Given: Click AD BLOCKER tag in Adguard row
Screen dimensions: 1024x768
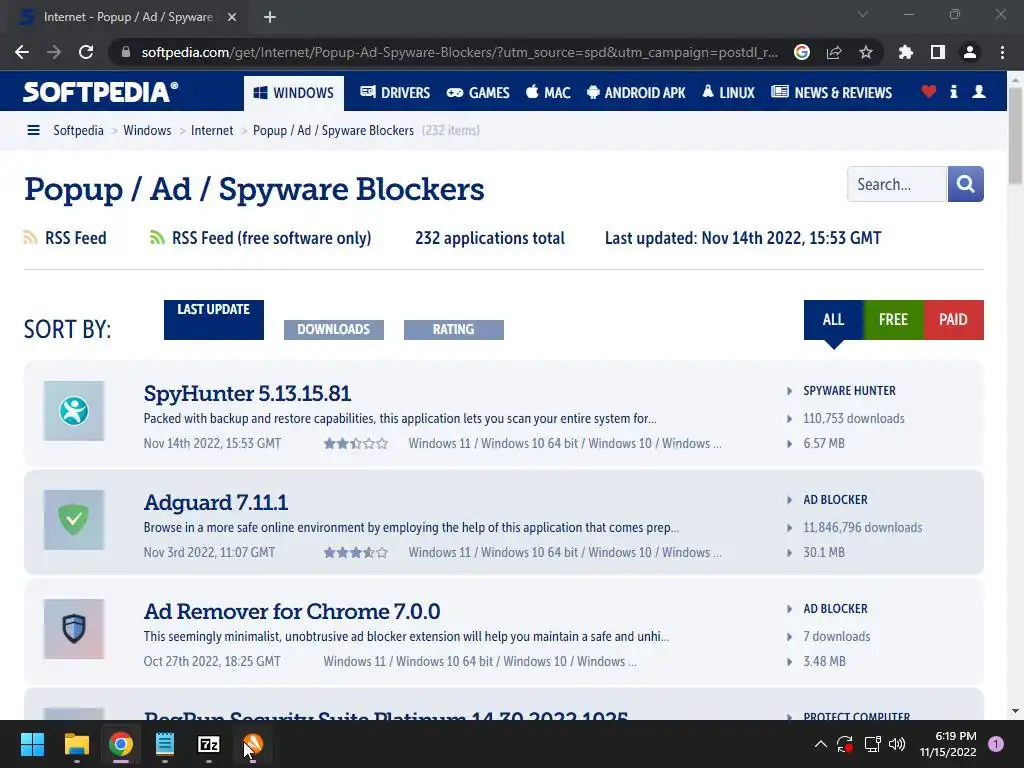Looking at the screenshot, I should click(x=835, y=500).
